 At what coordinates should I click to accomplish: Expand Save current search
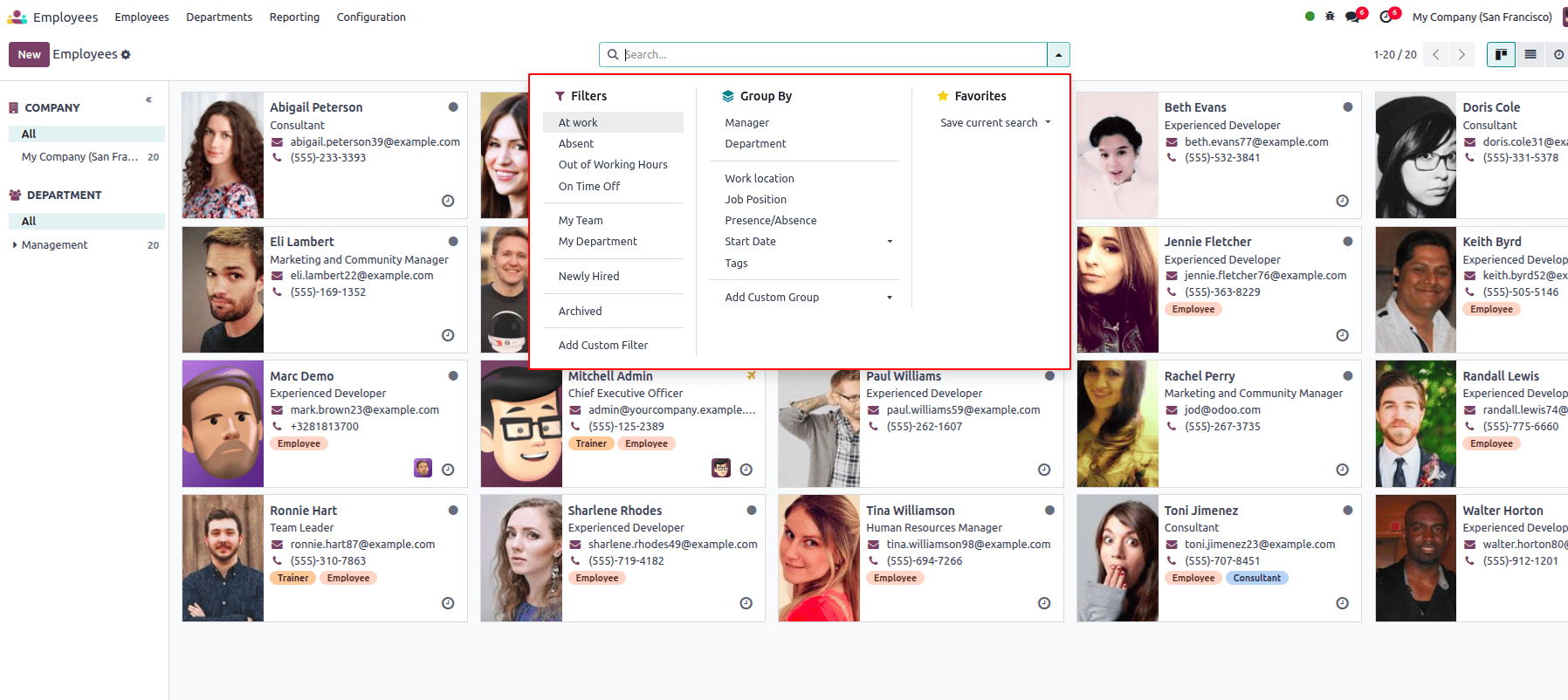click(995, 122)
